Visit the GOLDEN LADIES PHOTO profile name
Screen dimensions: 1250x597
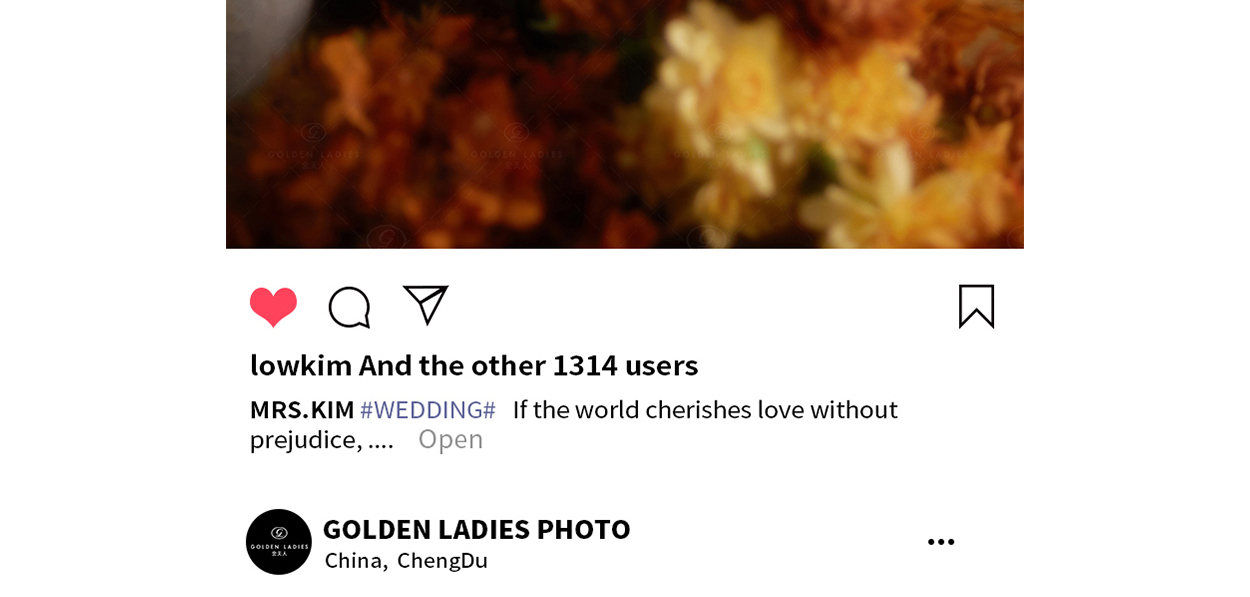click(x=476, y=529)
